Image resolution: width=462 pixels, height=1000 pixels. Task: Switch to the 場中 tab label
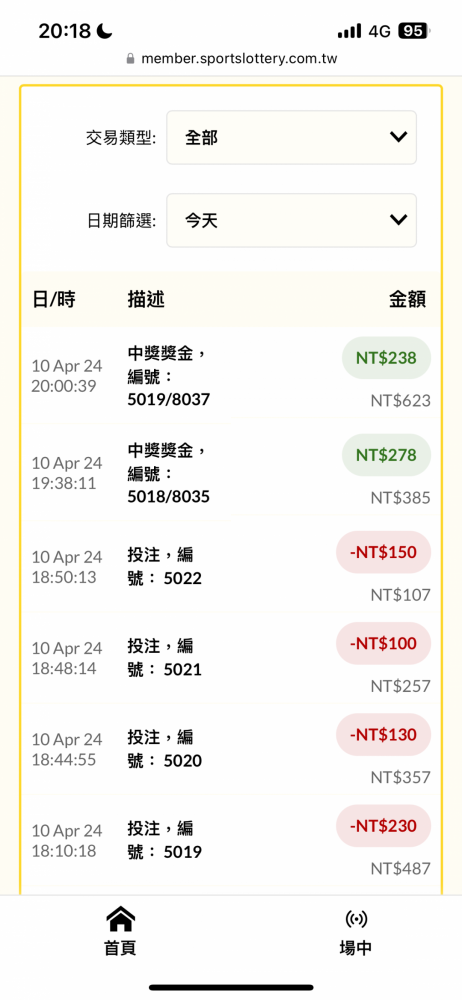tap(355, 948)
